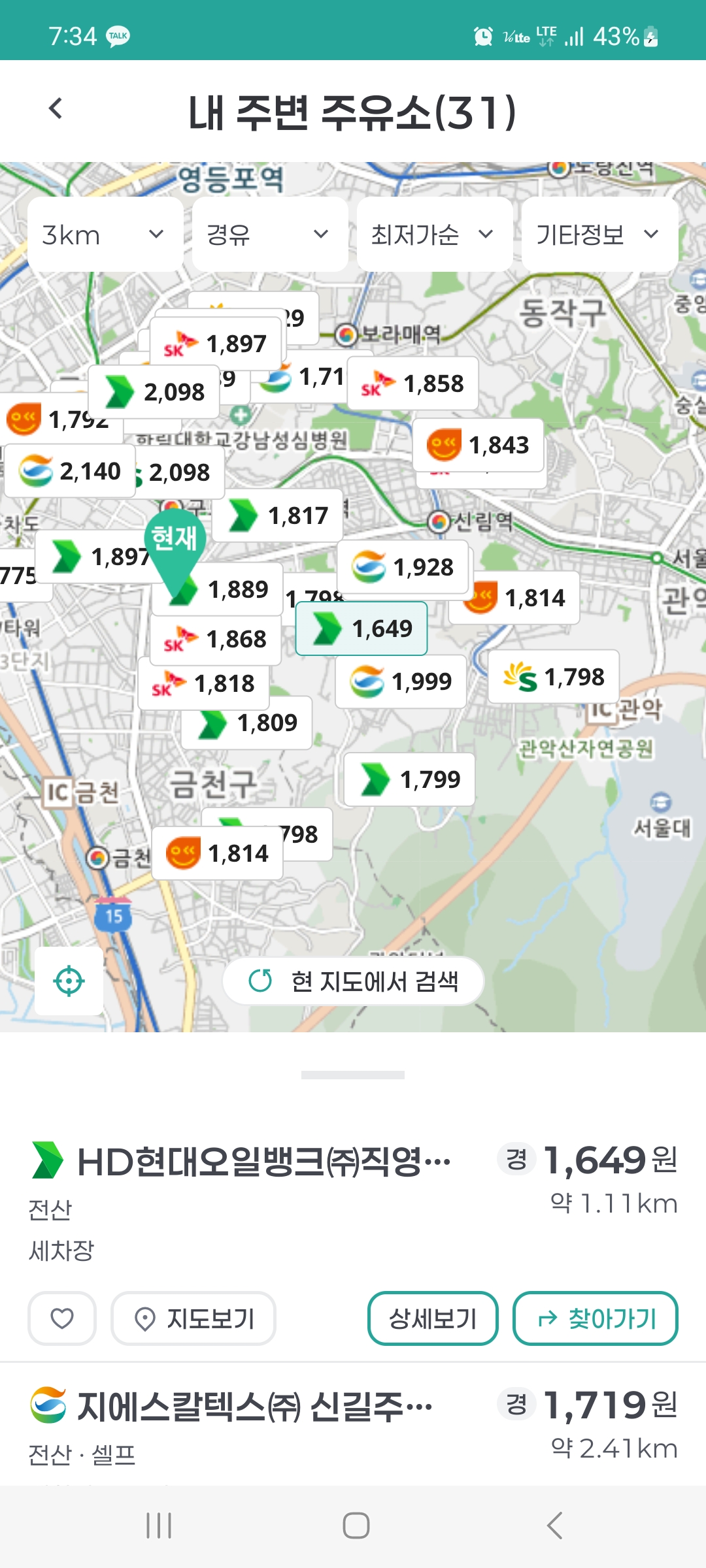Tap the SK 1,858 price marker
This screenshot has height=1568, width=706.
(x=412, y=384)
